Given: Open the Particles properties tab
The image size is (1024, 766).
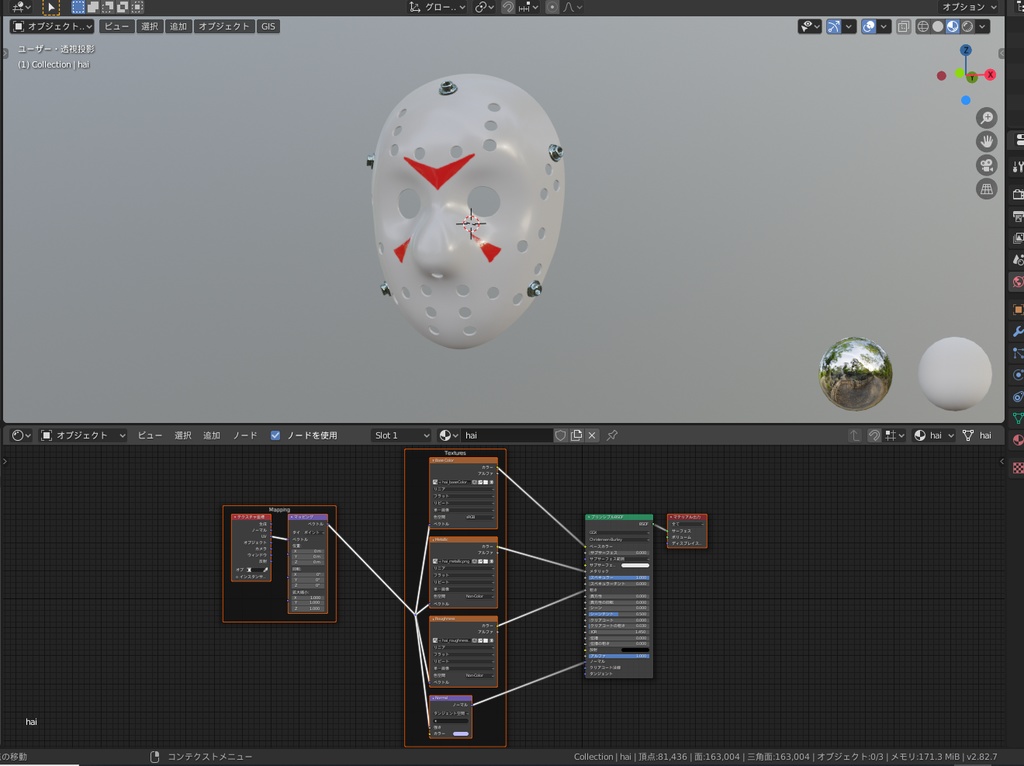Looking at the screenshot, I should click(x=1017, y=353).
